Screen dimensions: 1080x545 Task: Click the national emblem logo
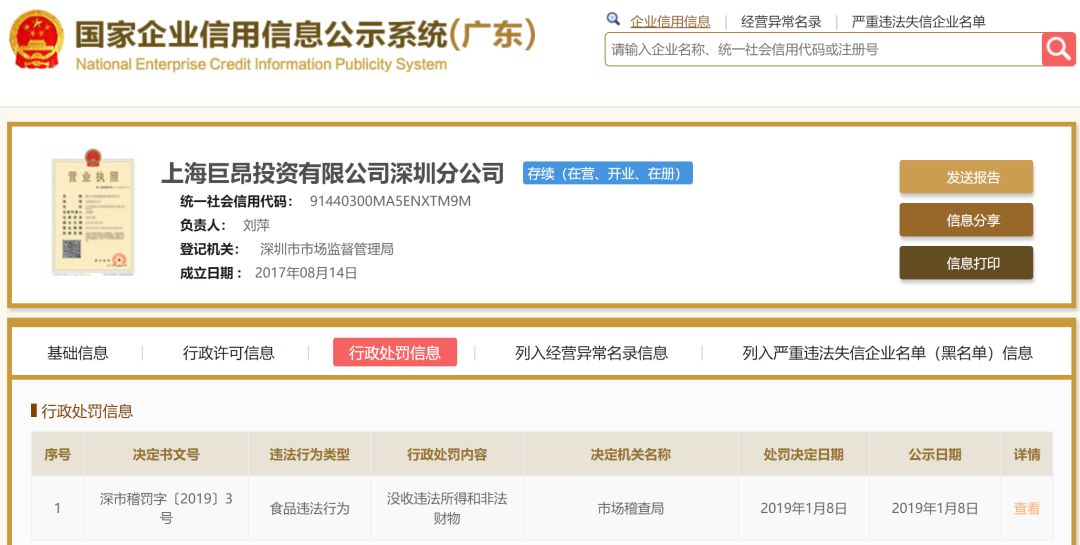tap(37, 39)
